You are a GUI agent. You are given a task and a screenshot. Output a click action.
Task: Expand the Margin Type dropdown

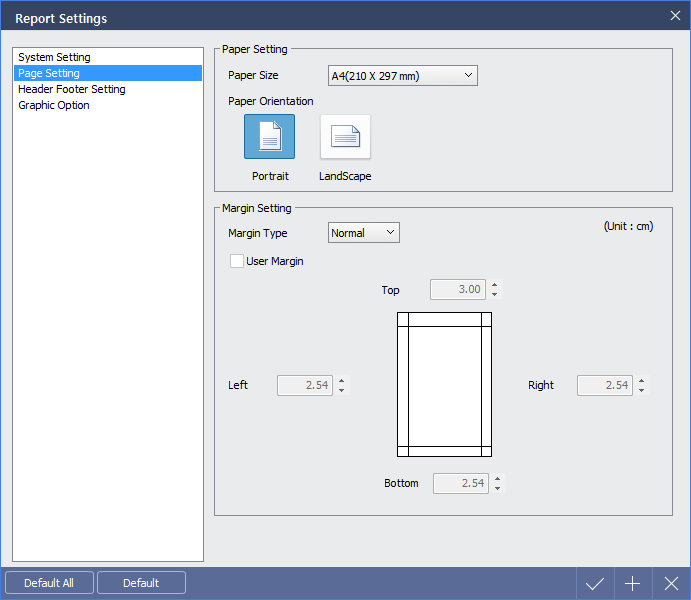click(364, 233)
